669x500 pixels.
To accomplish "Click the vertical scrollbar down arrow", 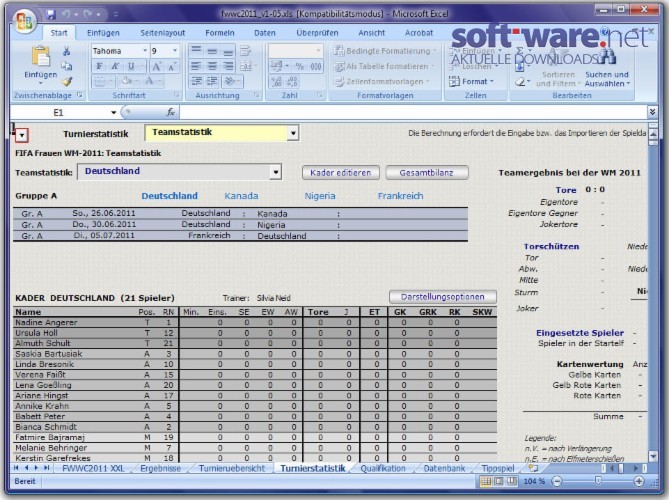I will [x=653, y=456].
